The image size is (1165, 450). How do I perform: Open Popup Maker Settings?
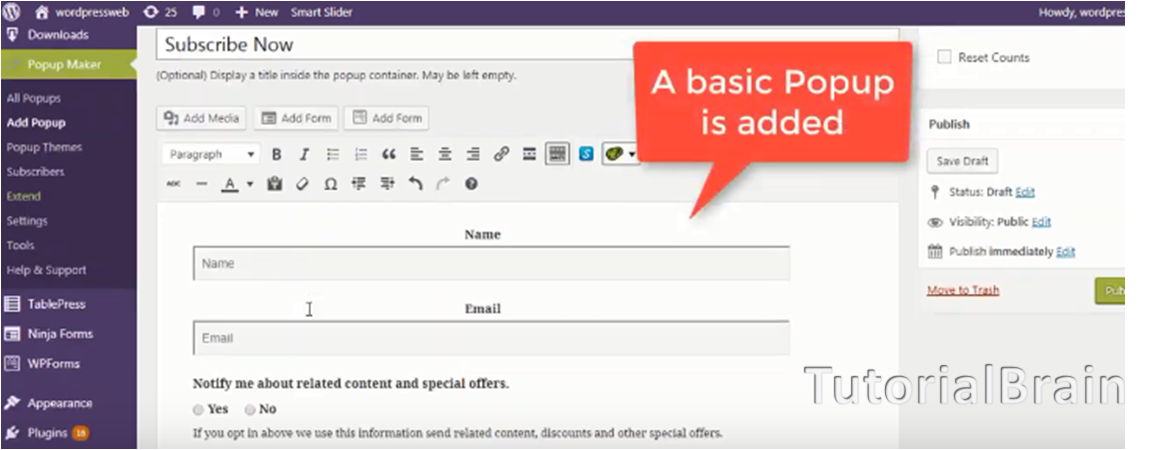click(x=27, y=221)
